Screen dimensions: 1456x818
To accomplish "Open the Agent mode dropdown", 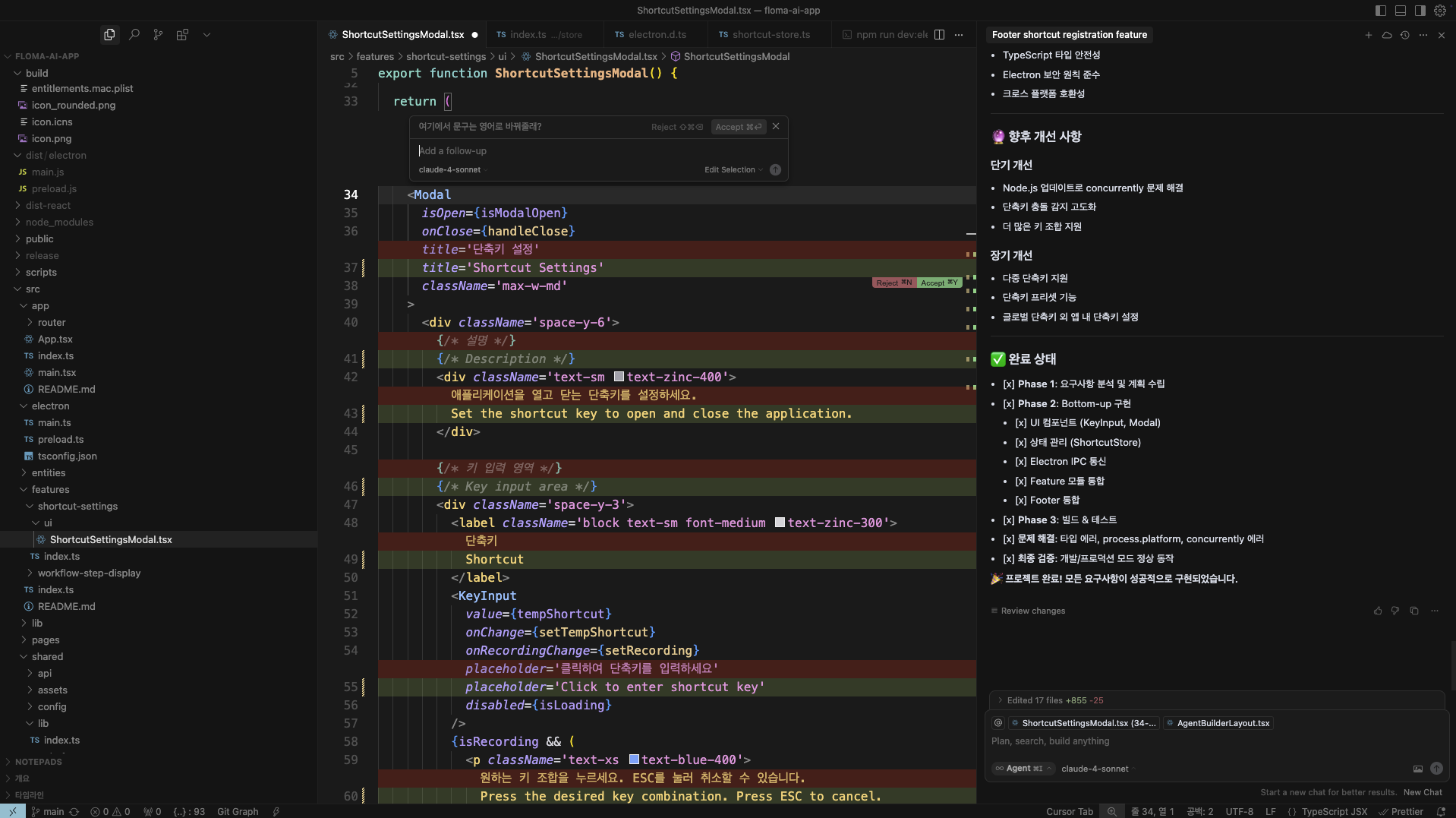I will coord(1023,769).
